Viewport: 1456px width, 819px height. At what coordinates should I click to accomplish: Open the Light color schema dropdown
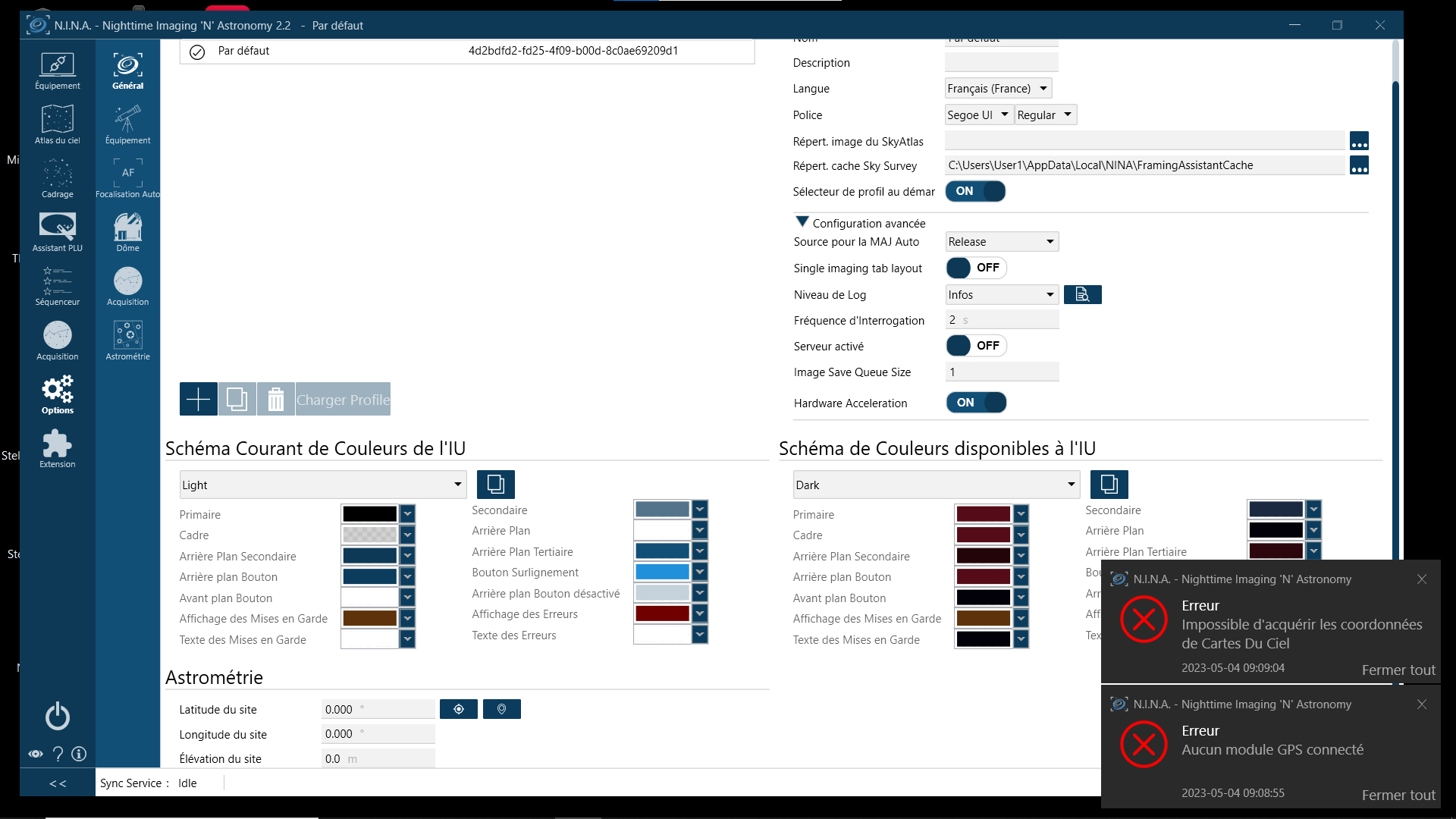[322, 485]
